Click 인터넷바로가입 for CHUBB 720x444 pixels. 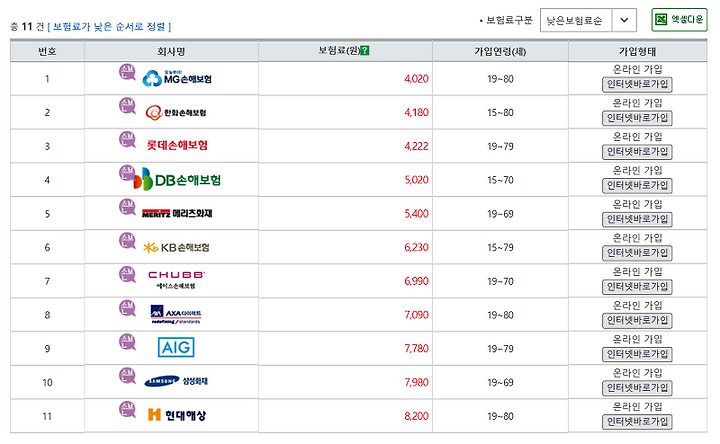[637, 287]
